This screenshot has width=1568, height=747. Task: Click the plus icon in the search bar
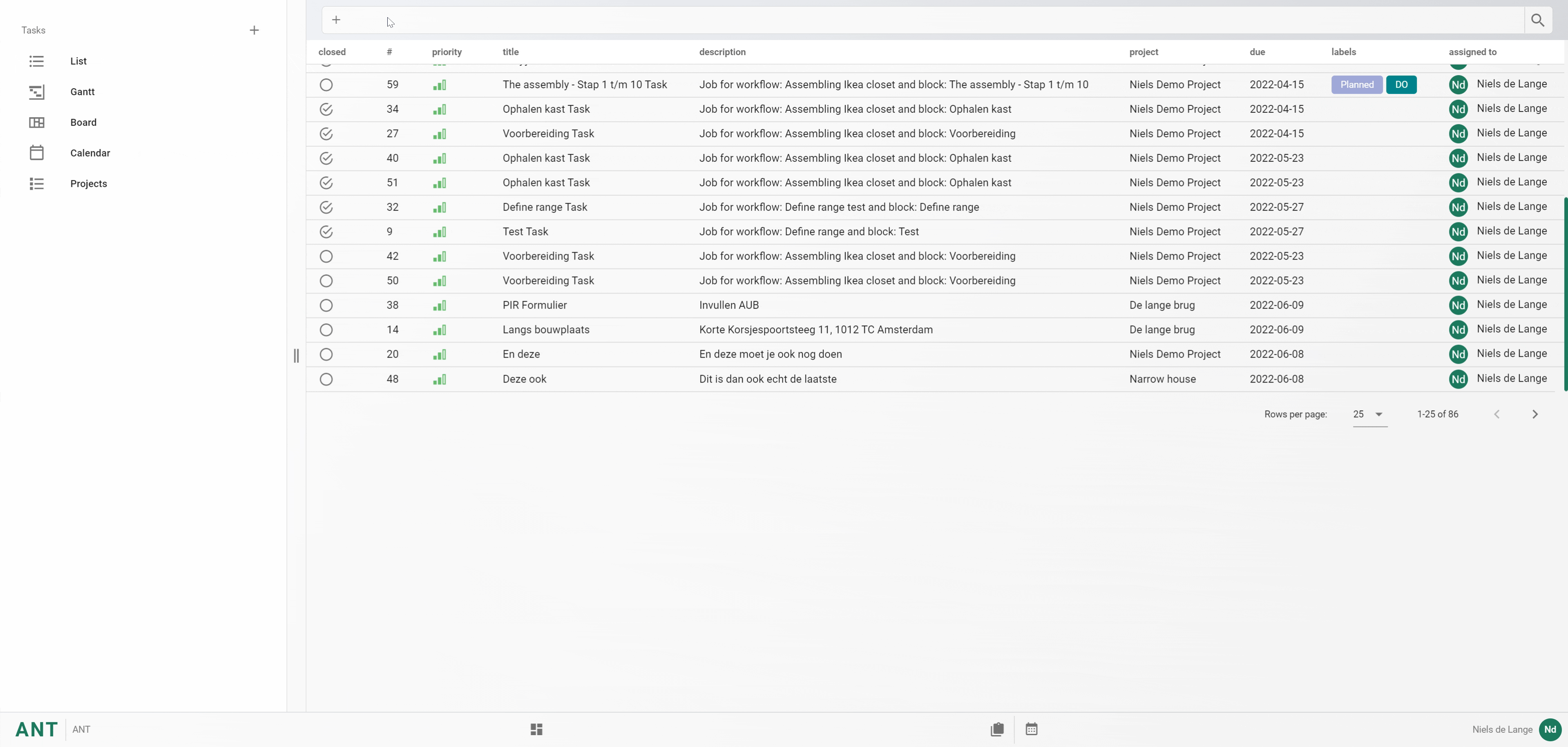tap(336, 20)
